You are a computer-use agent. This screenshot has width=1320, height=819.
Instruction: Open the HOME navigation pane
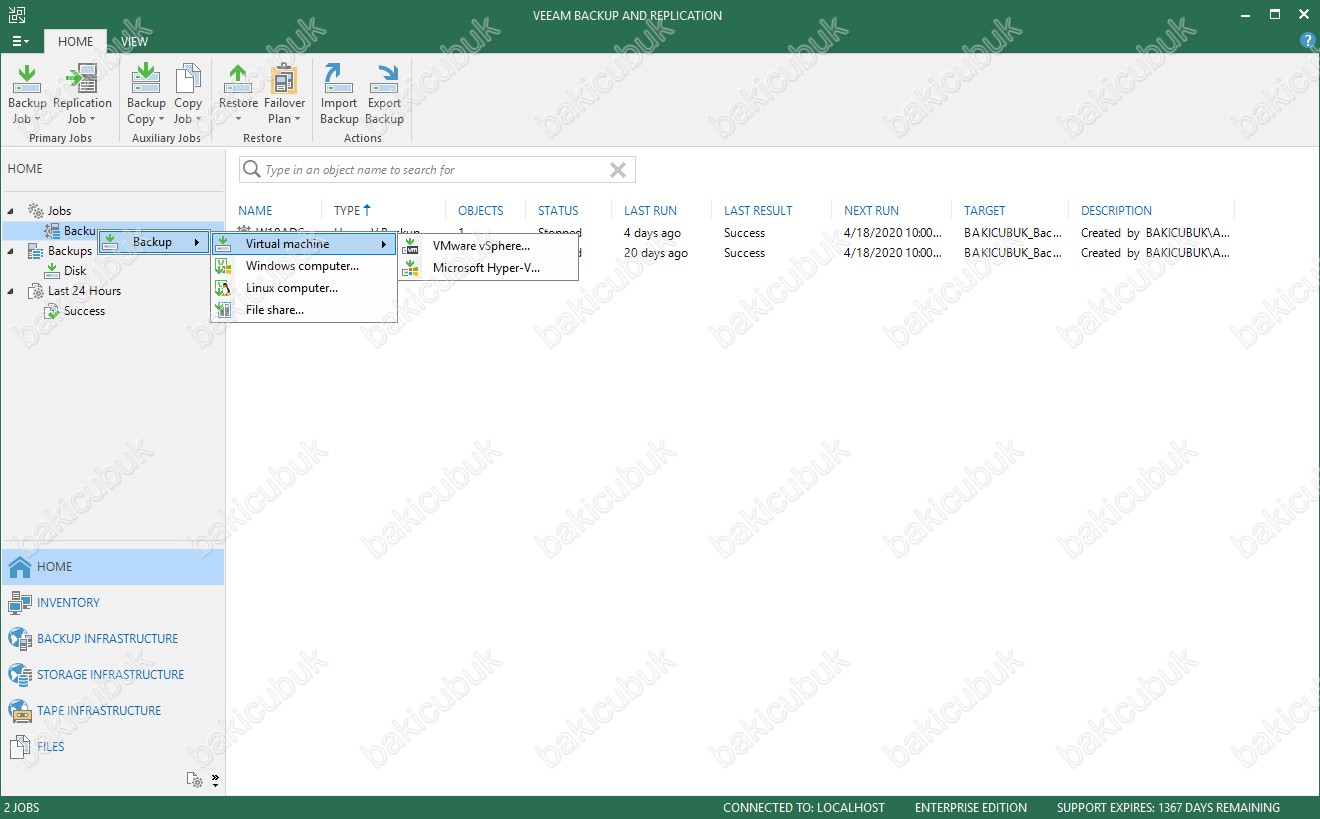pos(112,567)
